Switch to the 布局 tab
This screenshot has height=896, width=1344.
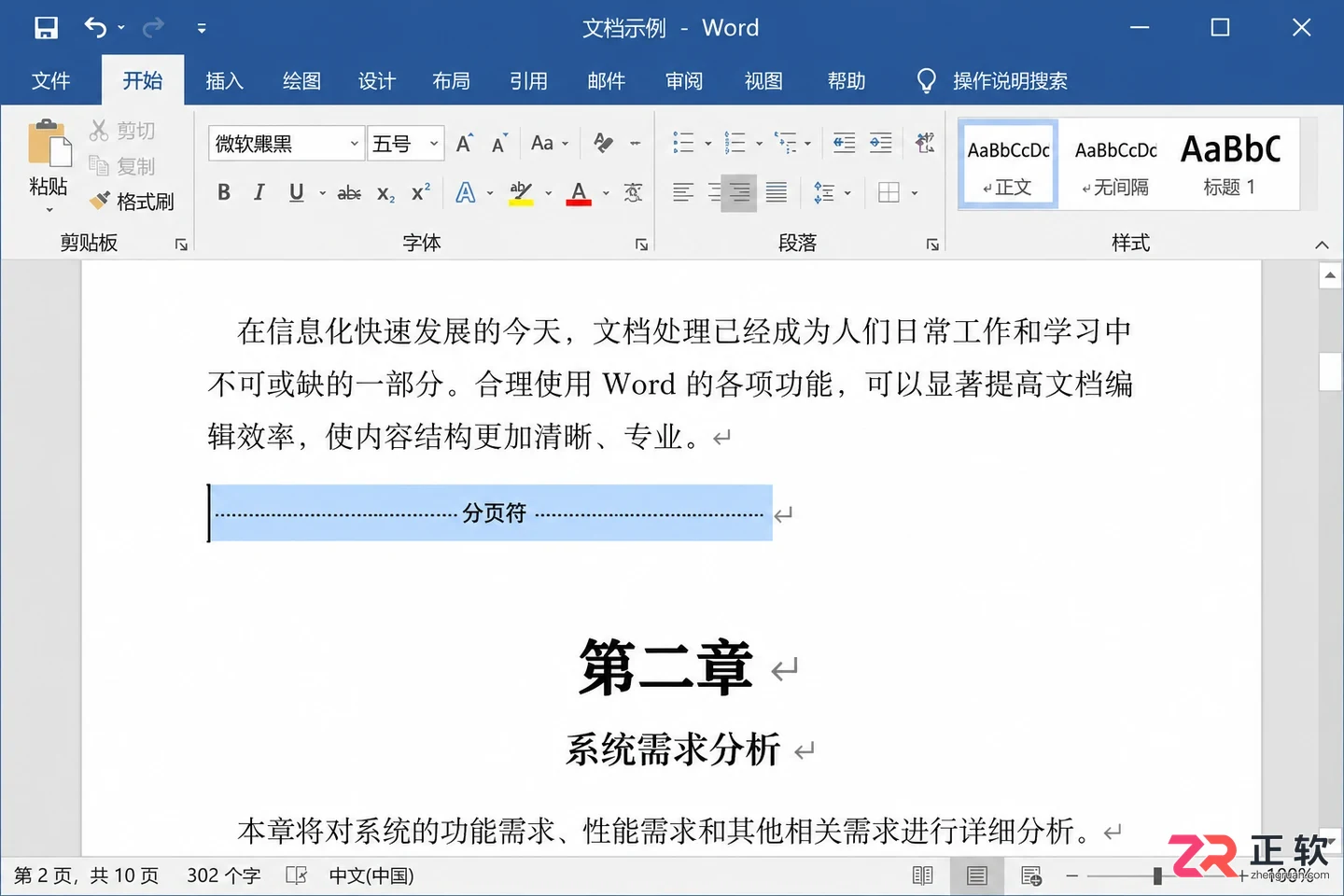(452, 81)
